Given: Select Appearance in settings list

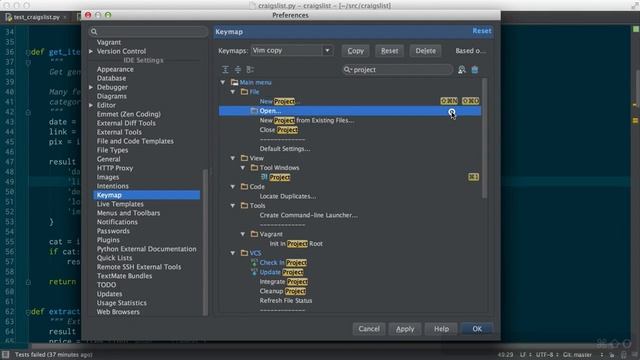Looking at the screenshot, I should click(x=115, y=69).
